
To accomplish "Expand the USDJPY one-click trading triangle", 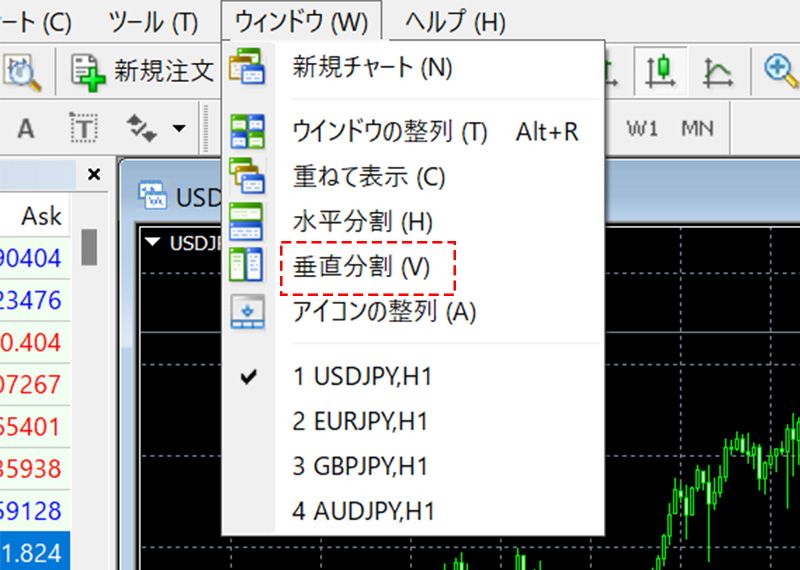I will click(x=153, y=242).
